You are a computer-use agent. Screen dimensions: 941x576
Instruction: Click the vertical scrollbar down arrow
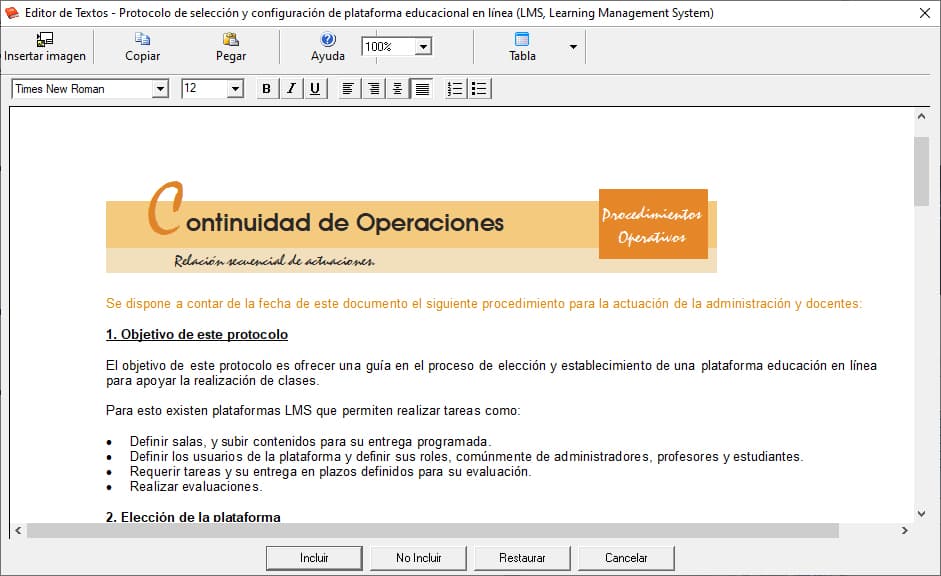click(x=921, y=514)
